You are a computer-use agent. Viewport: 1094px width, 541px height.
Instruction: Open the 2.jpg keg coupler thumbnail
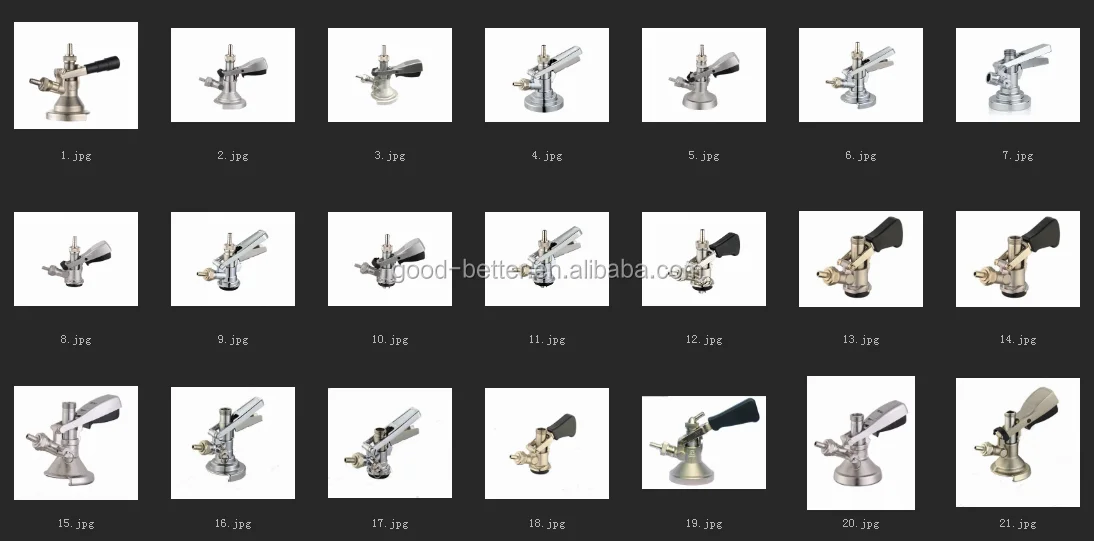[233, 75]
